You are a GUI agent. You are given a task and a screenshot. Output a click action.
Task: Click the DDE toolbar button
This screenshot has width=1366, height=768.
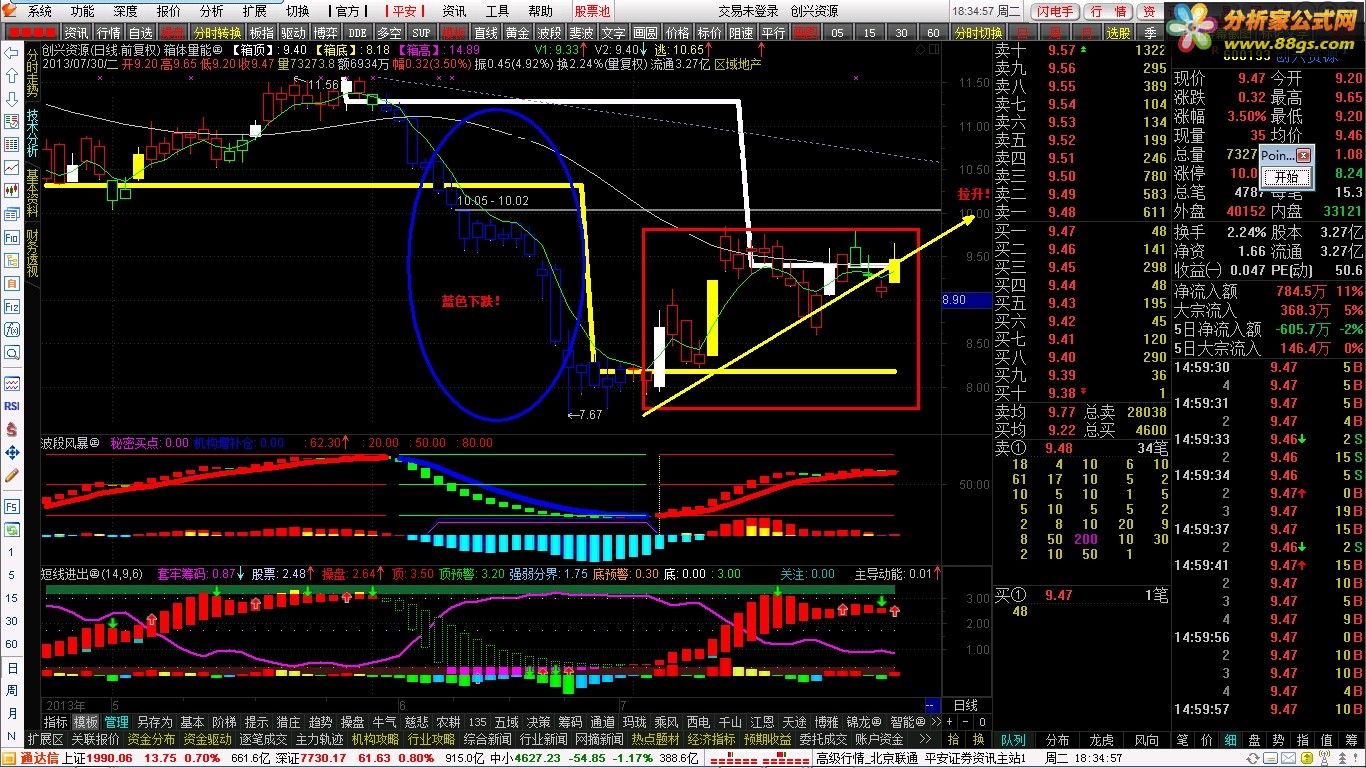click(357, 33)
